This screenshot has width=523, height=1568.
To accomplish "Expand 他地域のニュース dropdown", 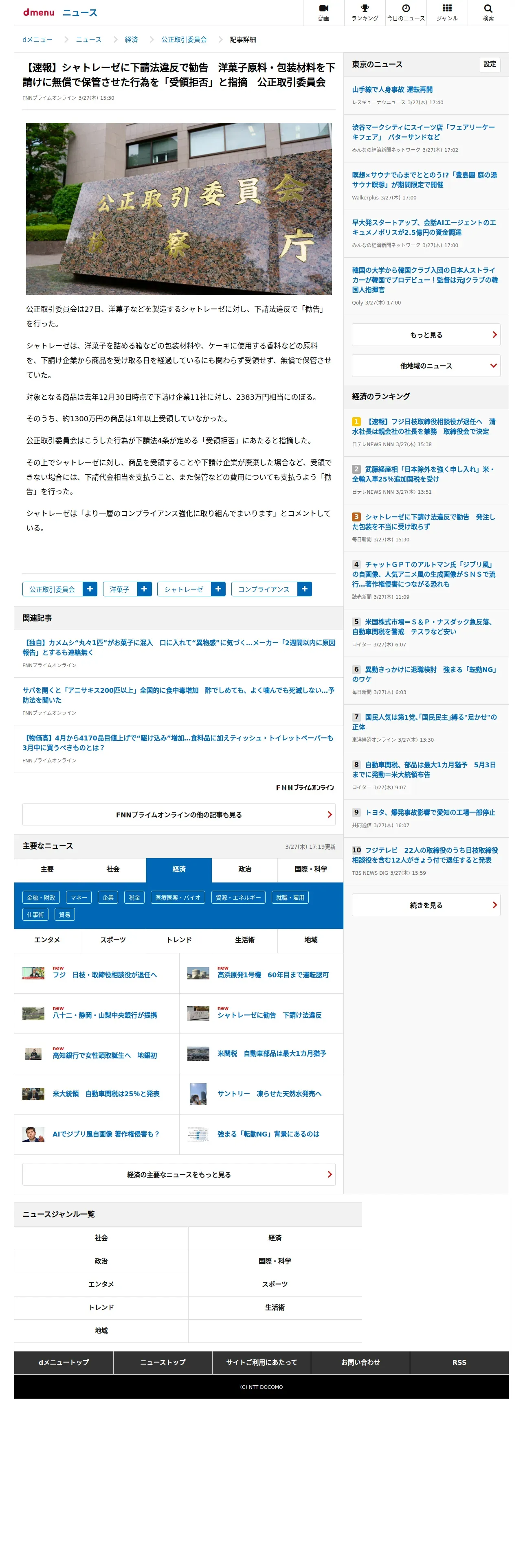I will coord(426,366).
